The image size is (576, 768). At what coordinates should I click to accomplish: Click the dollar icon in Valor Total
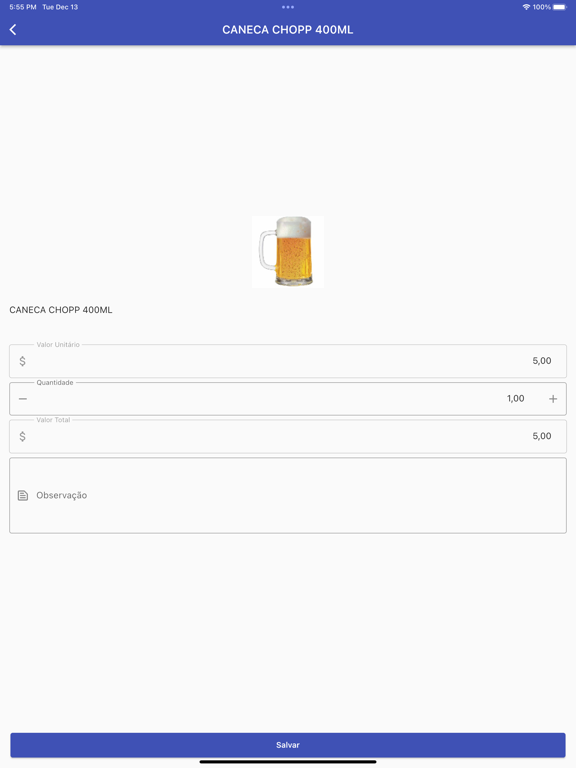tap(23, 436)
